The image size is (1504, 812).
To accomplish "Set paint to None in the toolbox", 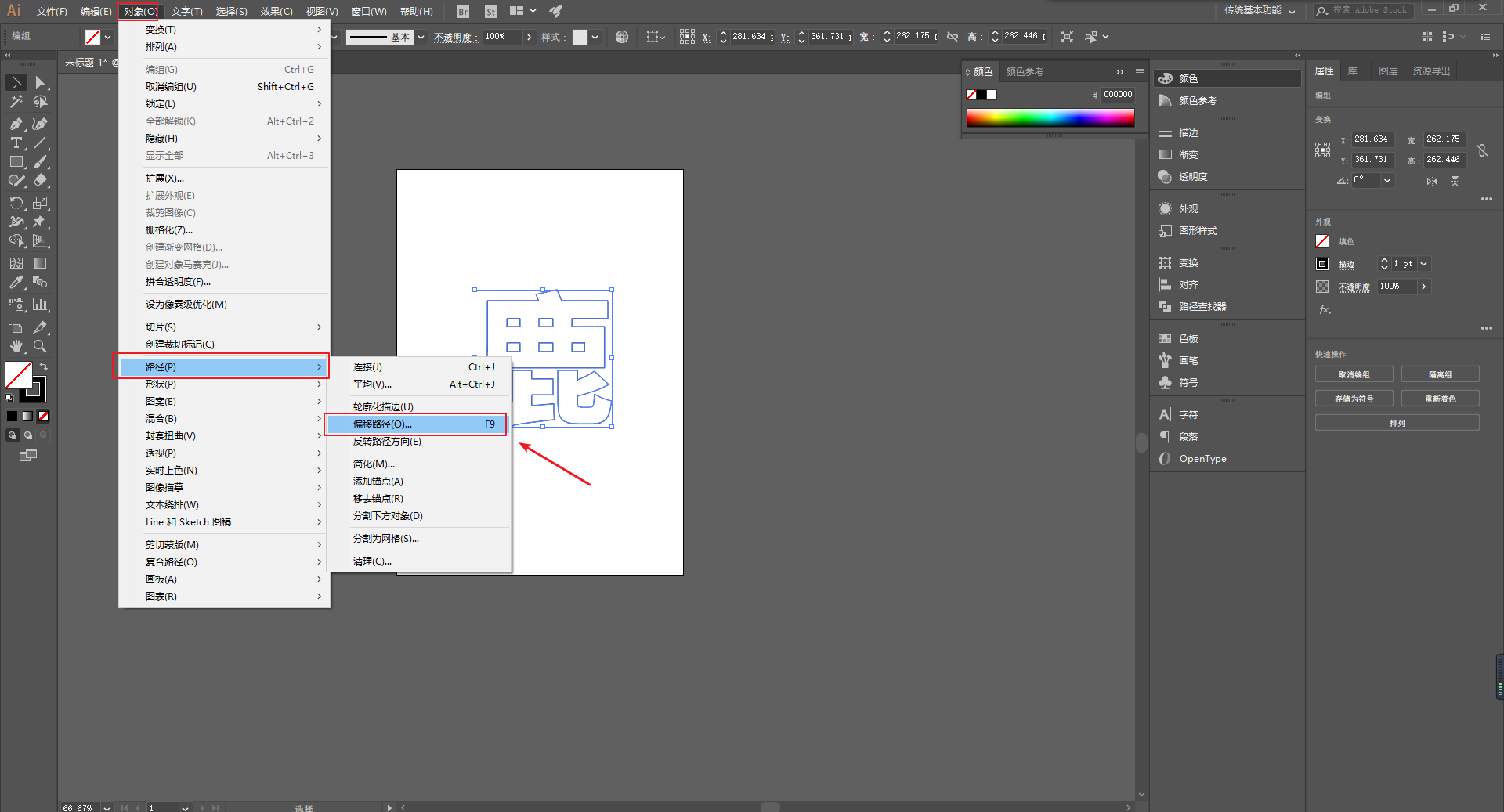I will [44, 416].
